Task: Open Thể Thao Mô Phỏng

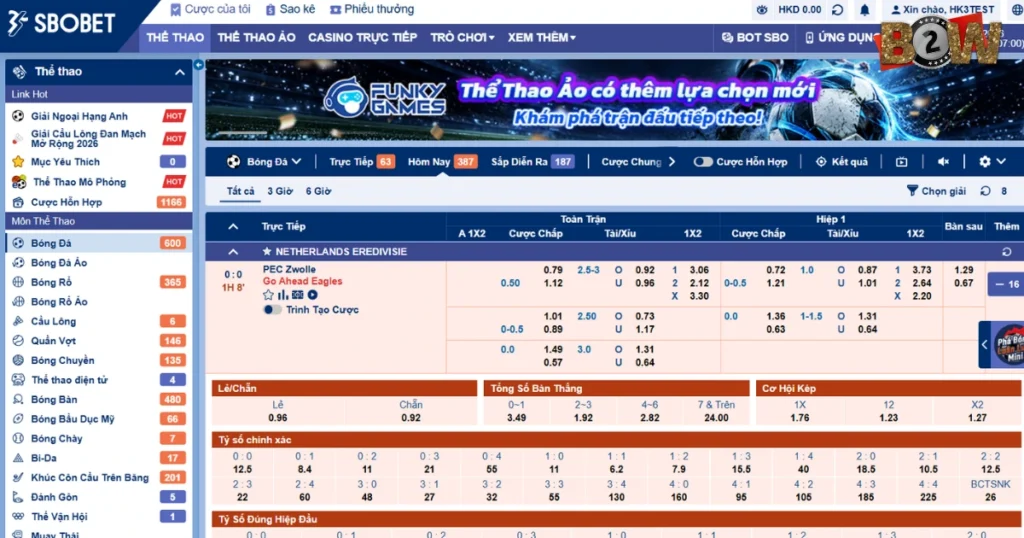Action: pos(79,182)
